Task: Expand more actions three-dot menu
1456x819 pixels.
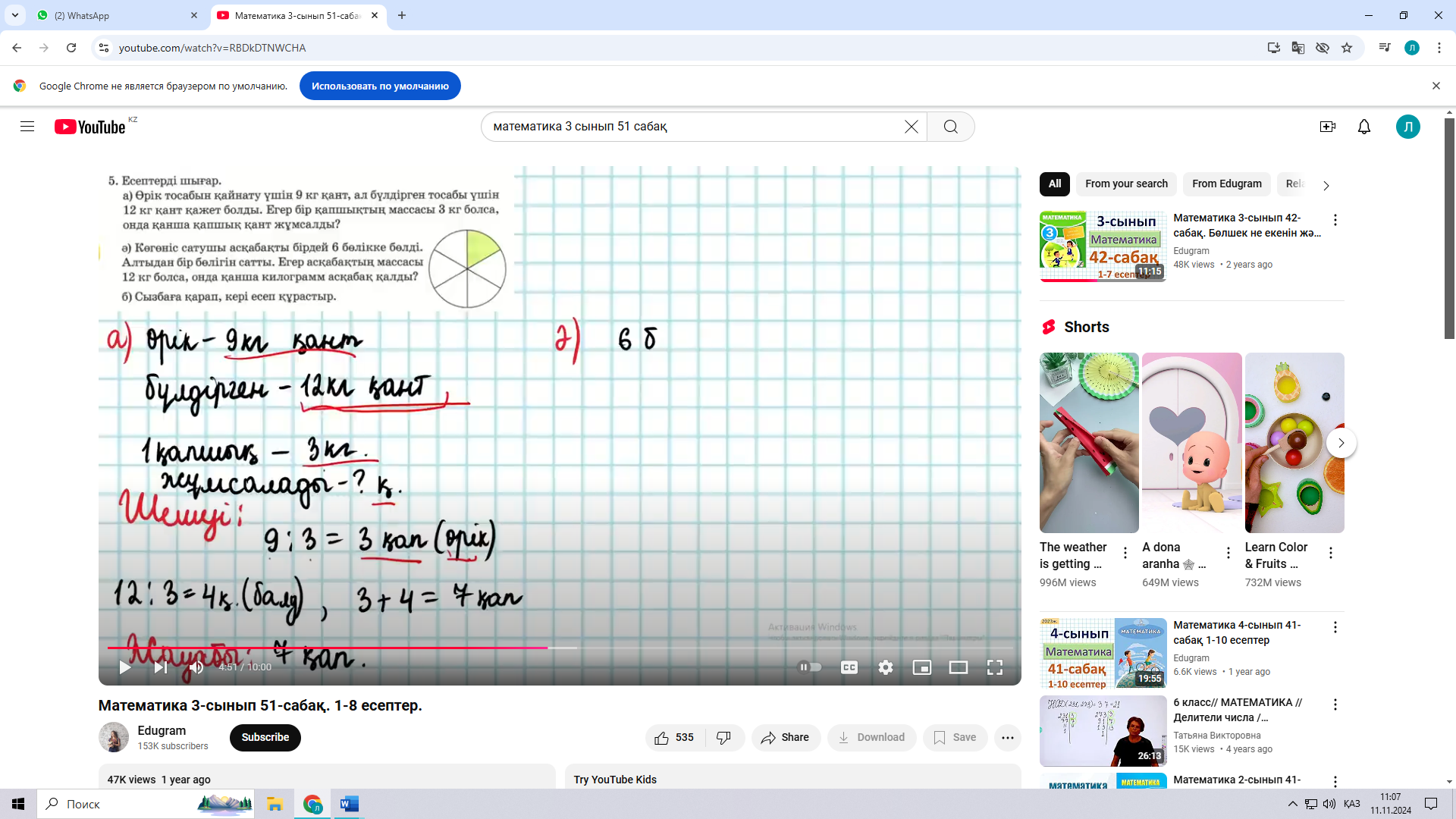Action: coord(1007,737)
